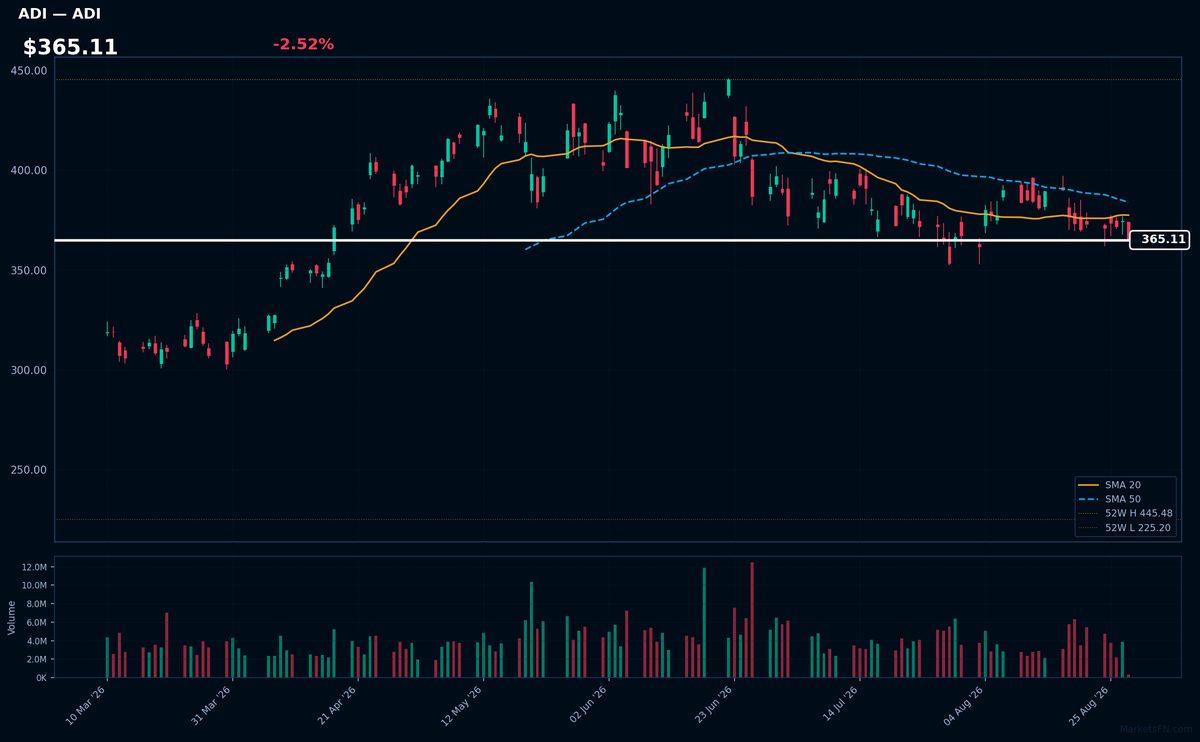
Task: Click the 400.00 price axis label
Action: pyautogui.click(x=28, y=171)
